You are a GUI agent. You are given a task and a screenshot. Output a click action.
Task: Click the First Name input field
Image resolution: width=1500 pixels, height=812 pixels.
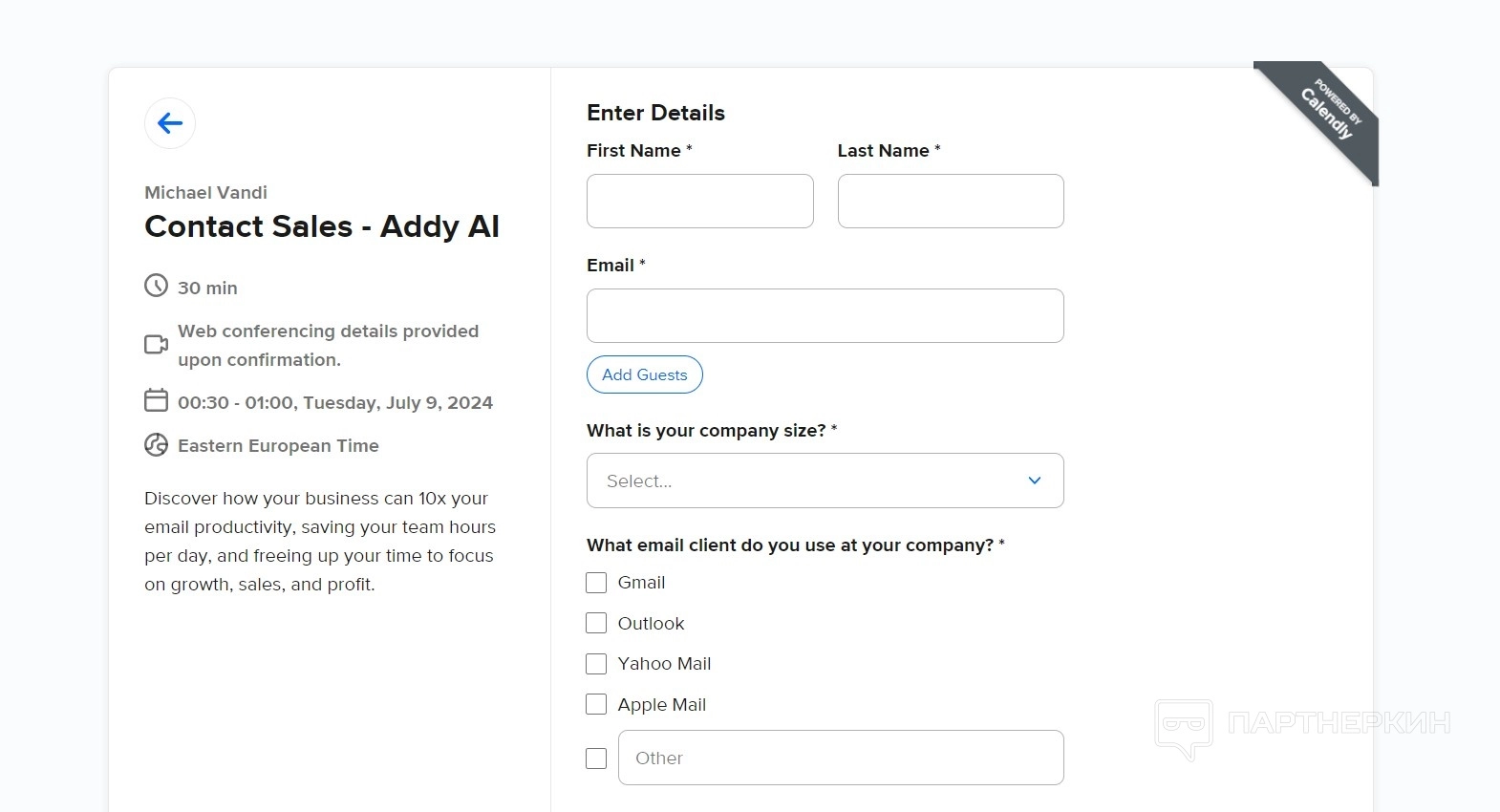click(x=699, y=202)
